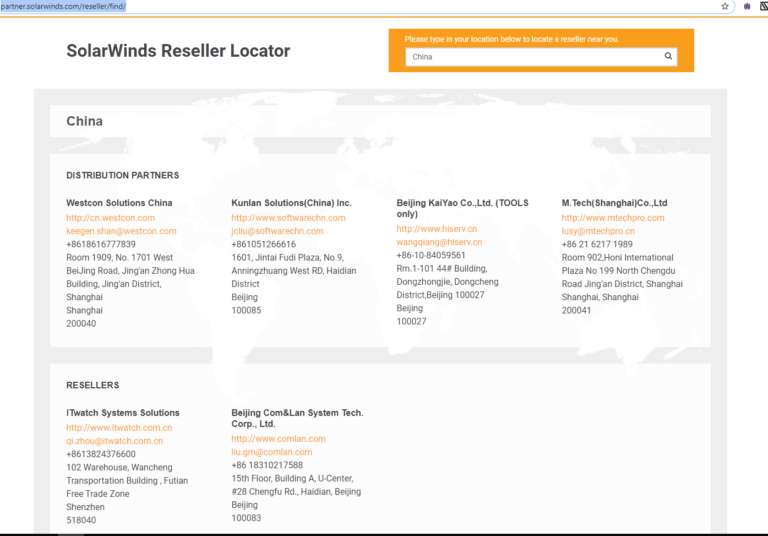Viewport: 768px width, 536px height.
Task: Email lusy@mtechpro.cn
Action: [598, 231]
